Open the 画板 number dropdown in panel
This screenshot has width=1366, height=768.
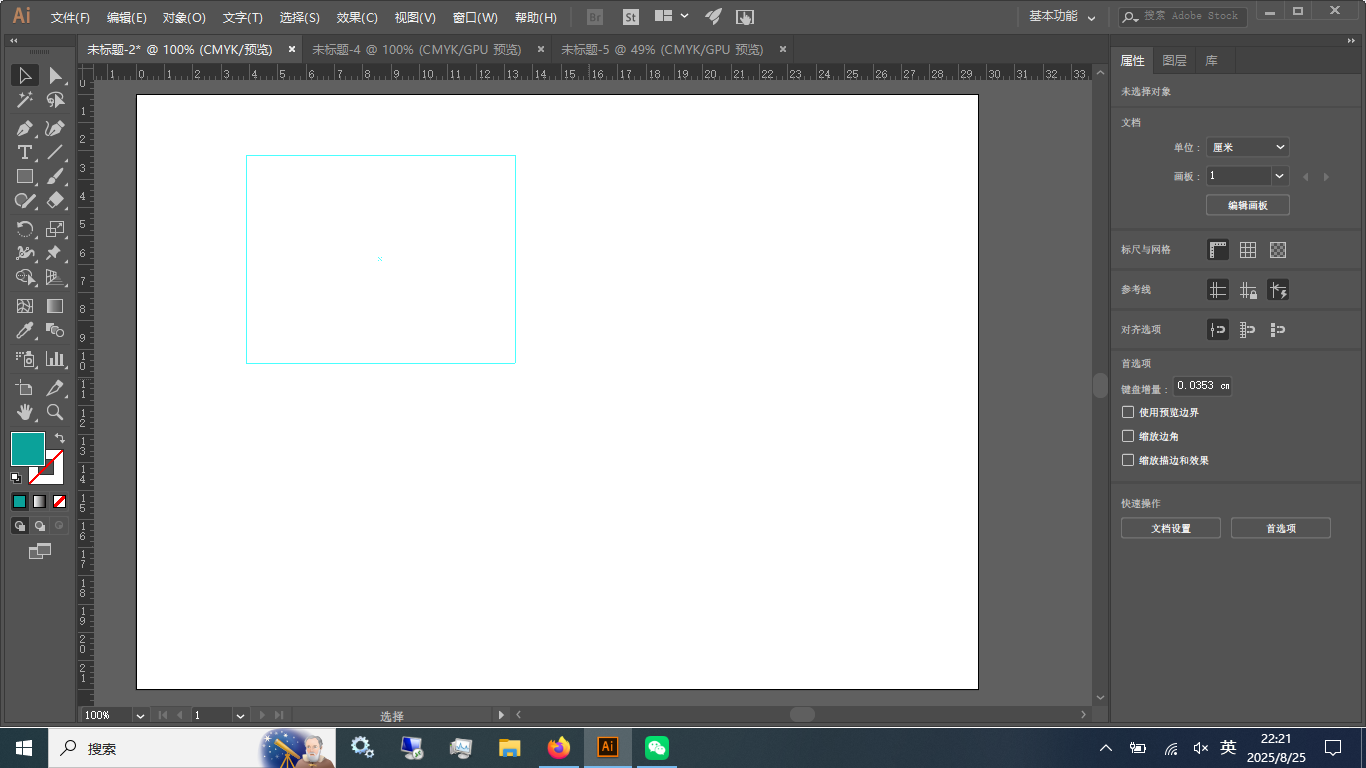click(1280, 176)
